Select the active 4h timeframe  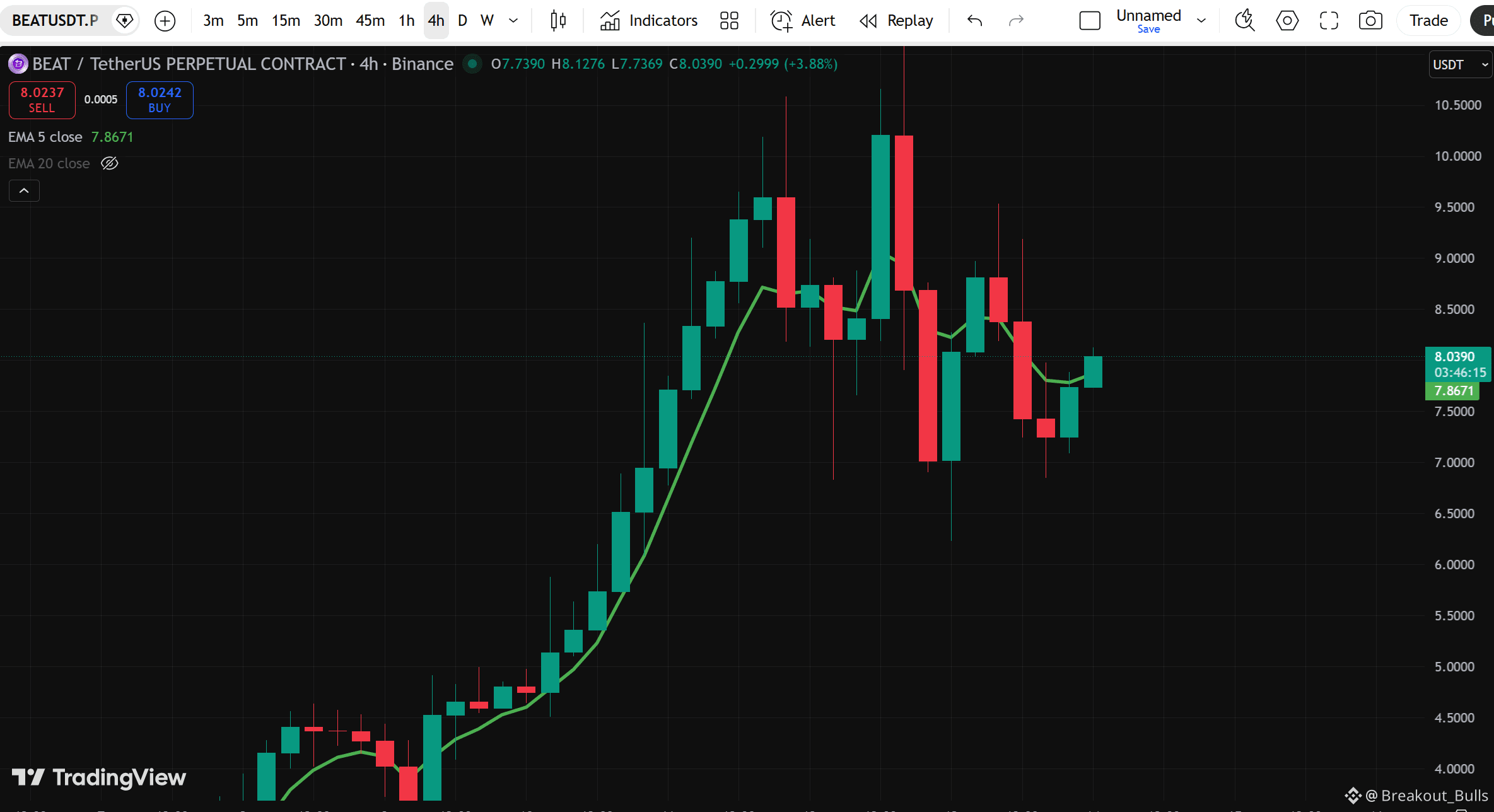tap(436, 21)
